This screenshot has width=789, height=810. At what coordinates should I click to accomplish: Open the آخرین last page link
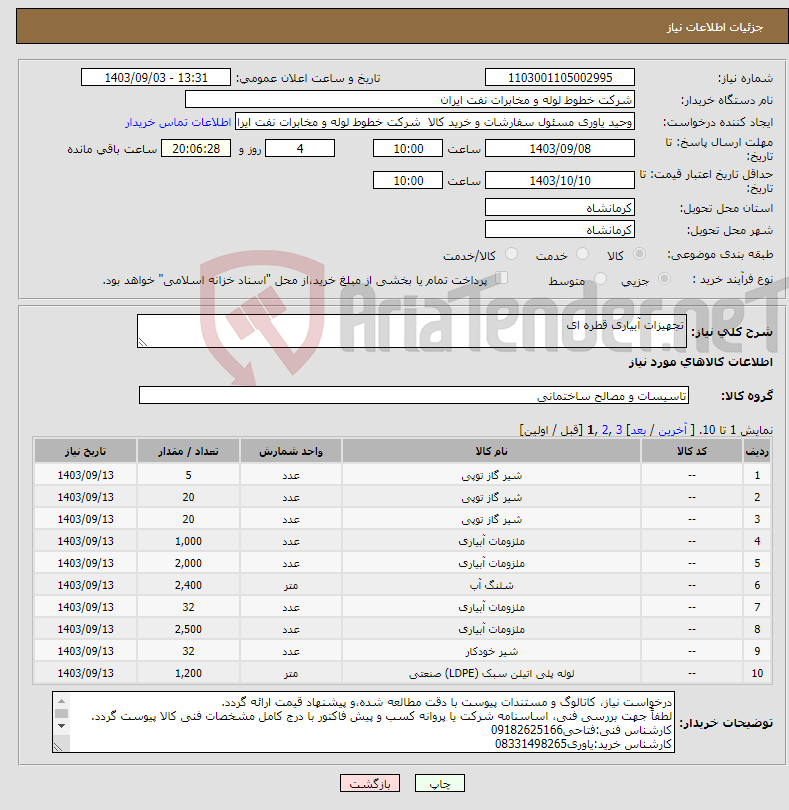(x=673, y=430)
